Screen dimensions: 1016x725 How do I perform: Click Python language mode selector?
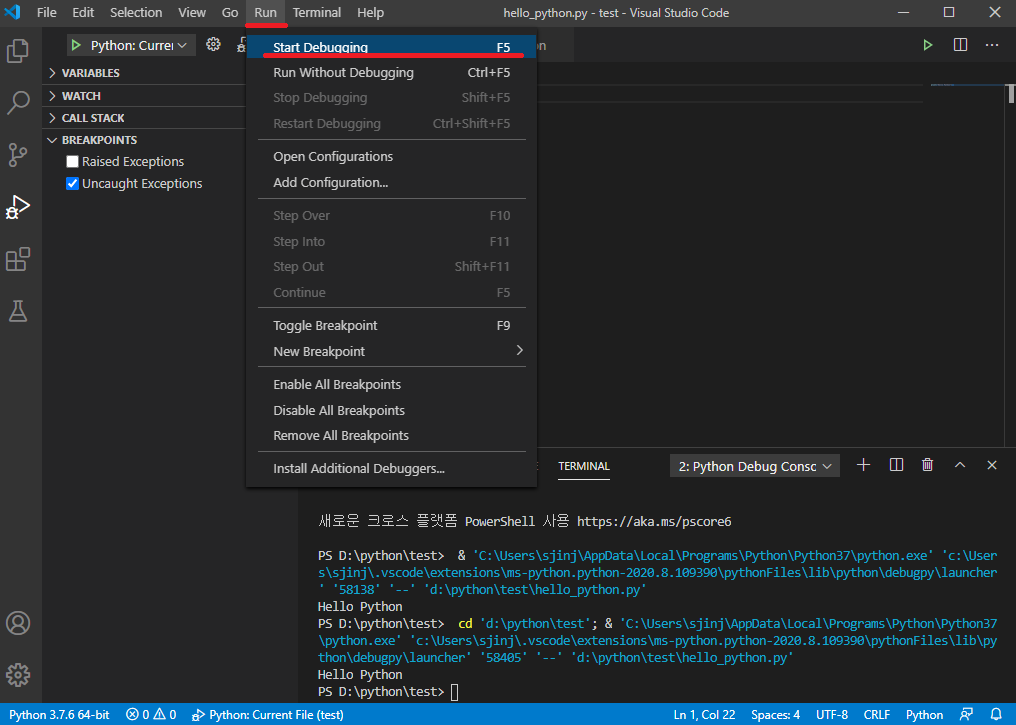[924, 715]
